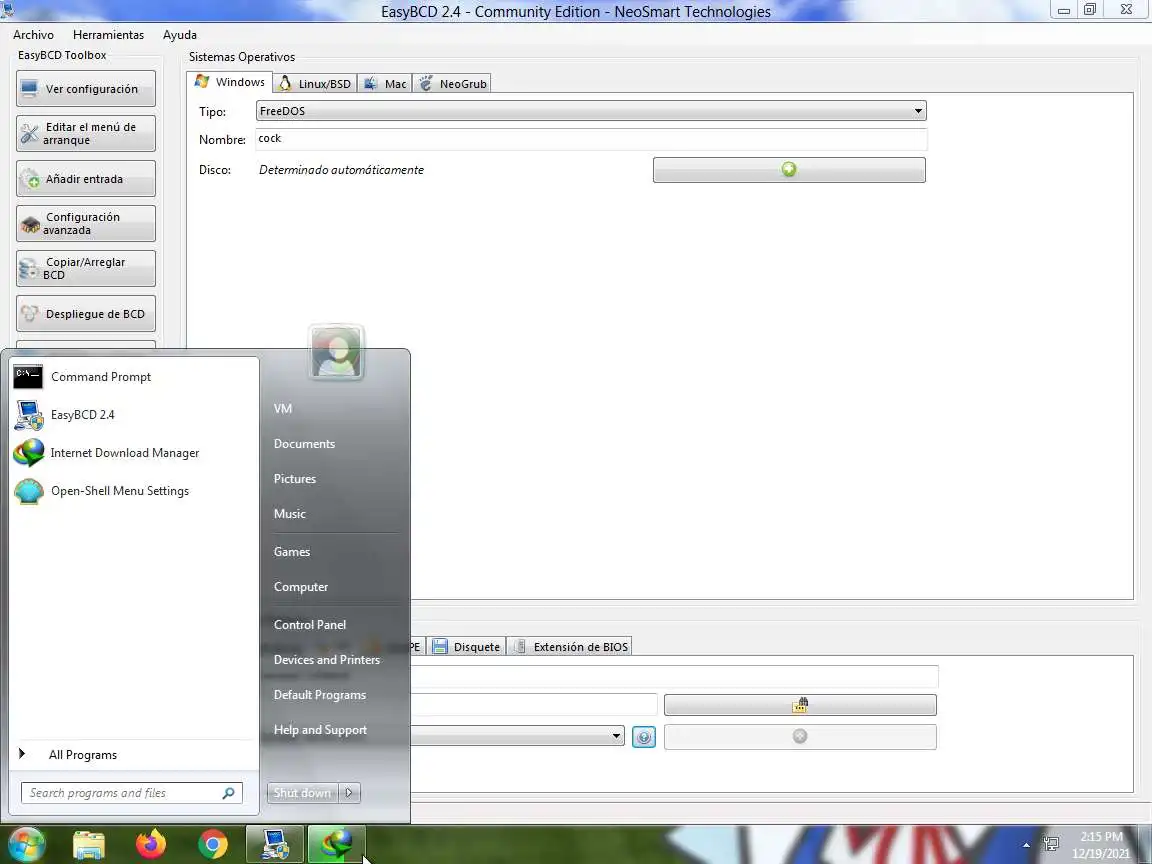Image resolution: width=1152 pixels, height=864 pixels.
Task: Switch to Extensión de BIOS tab
Action: pos(571,647)
